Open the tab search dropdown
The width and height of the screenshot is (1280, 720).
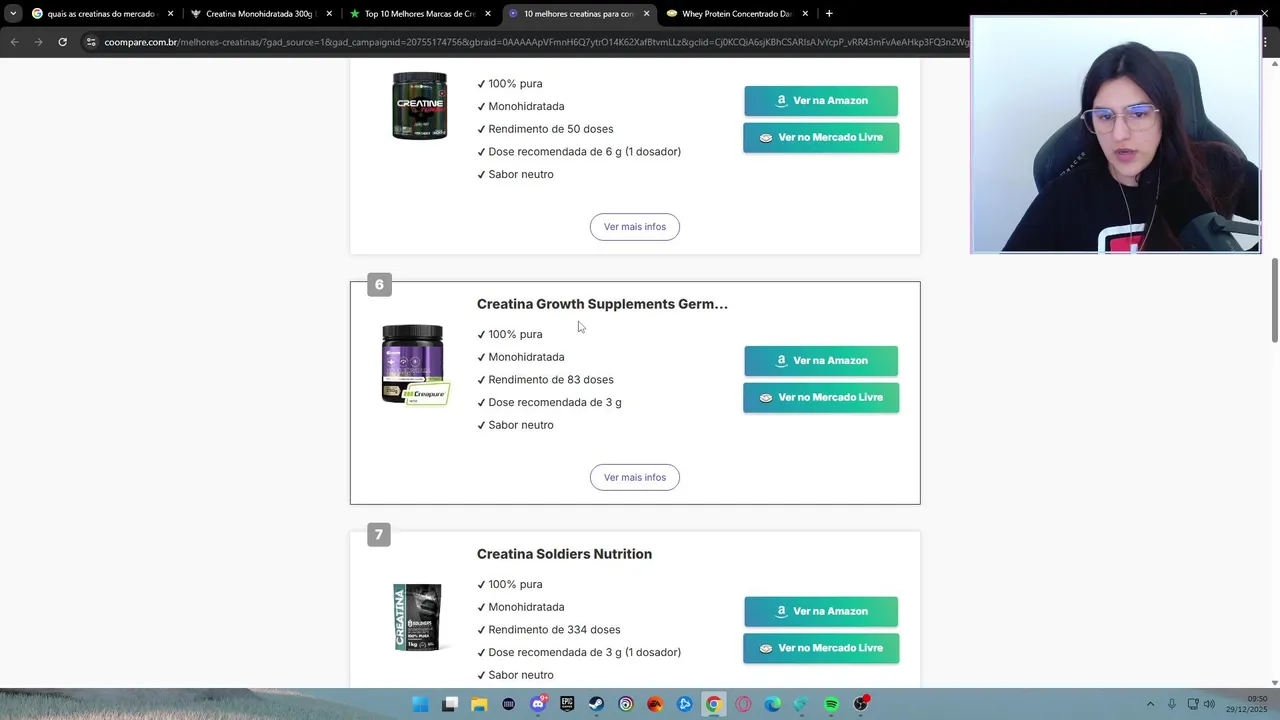pos(12,14)
